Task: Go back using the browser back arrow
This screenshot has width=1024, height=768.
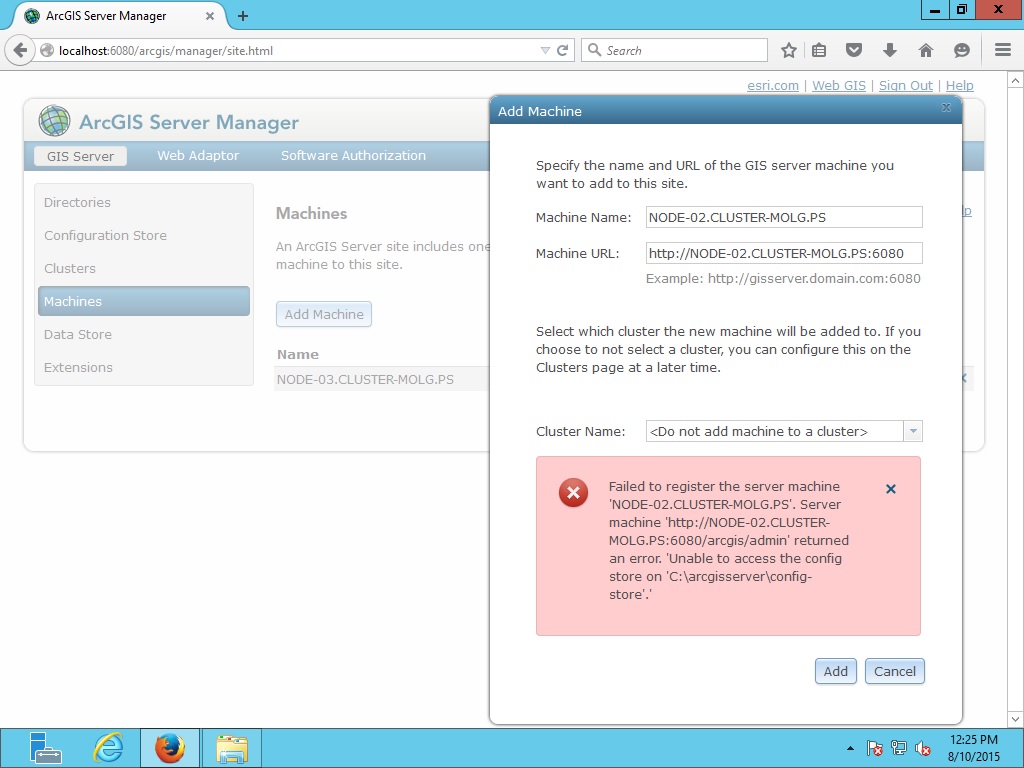Action: [x=20, y=50]
